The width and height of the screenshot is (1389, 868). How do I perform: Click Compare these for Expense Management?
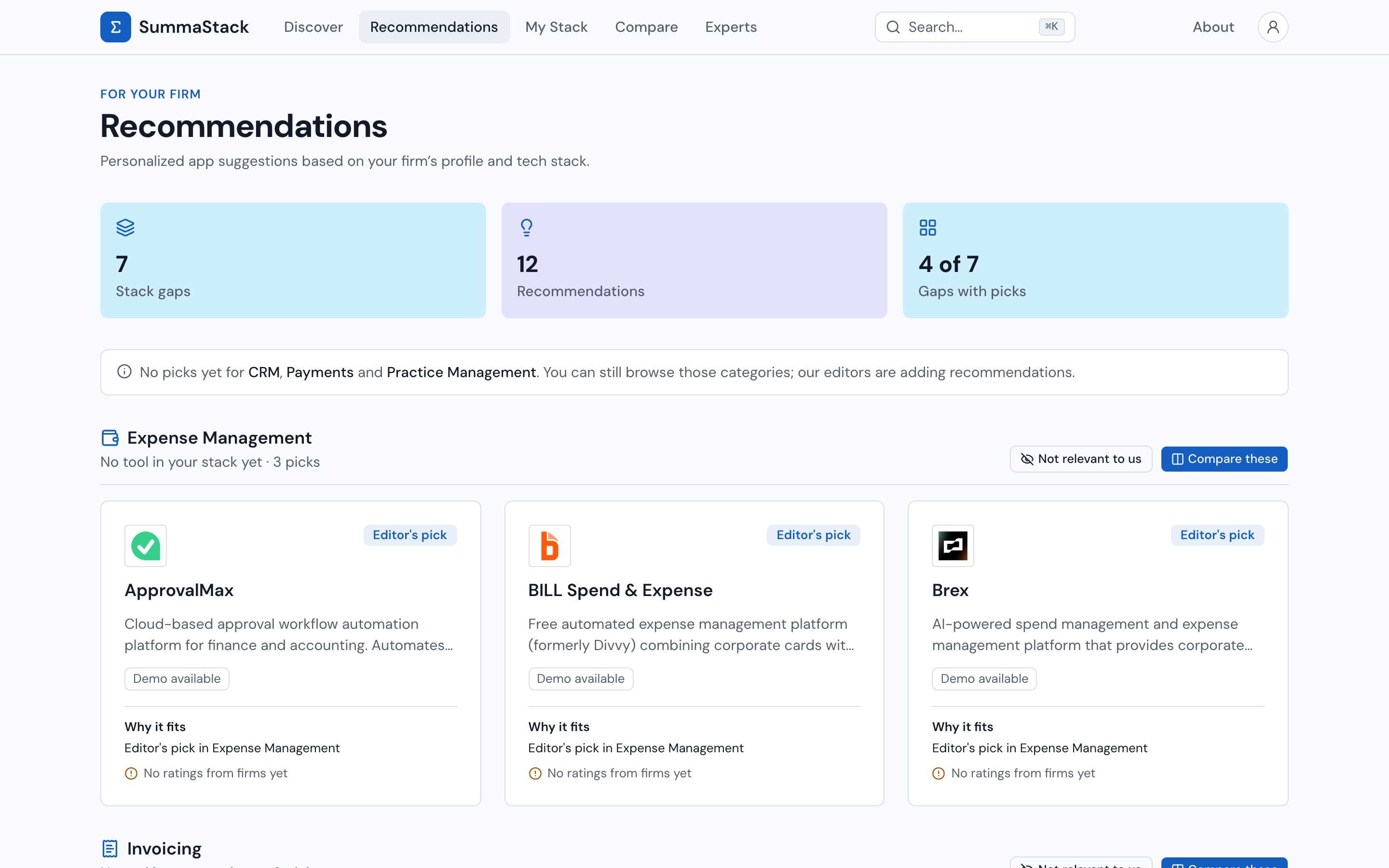[x=1224, y=459]
